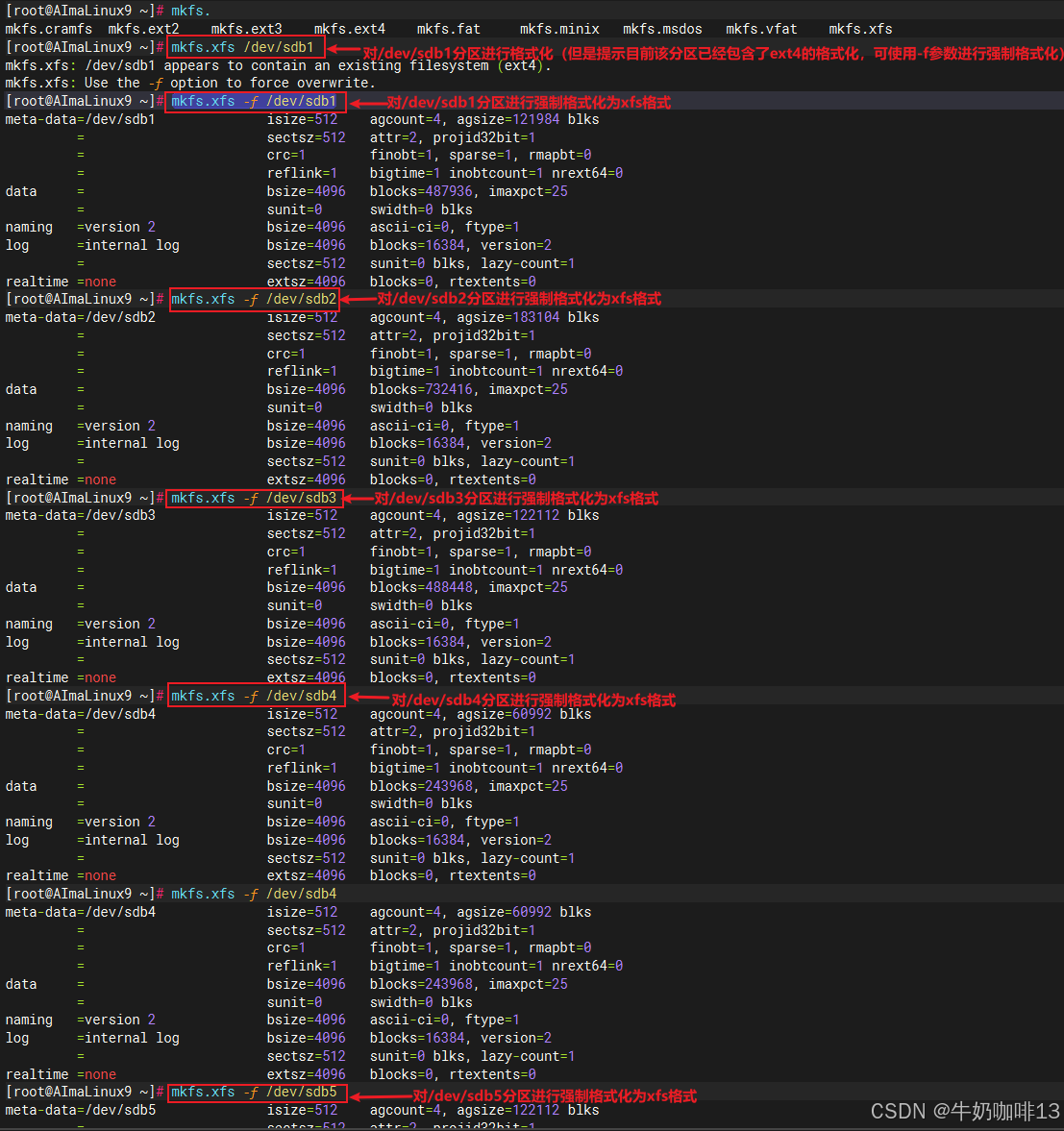Image resolution: width=1064 pixels, height=1131 pixels.
Task: Click the 'mkfs.xfs -f /dev/sdb1' command
Action: tap(254, 102)
